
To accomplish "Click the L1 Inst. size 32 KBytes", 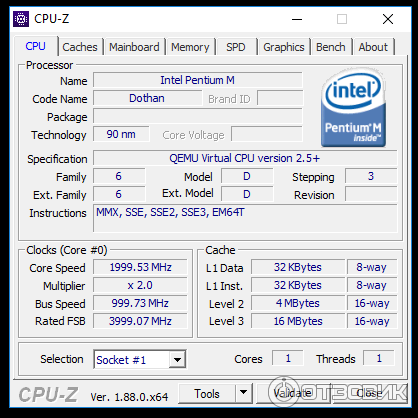I will (298, 285).
